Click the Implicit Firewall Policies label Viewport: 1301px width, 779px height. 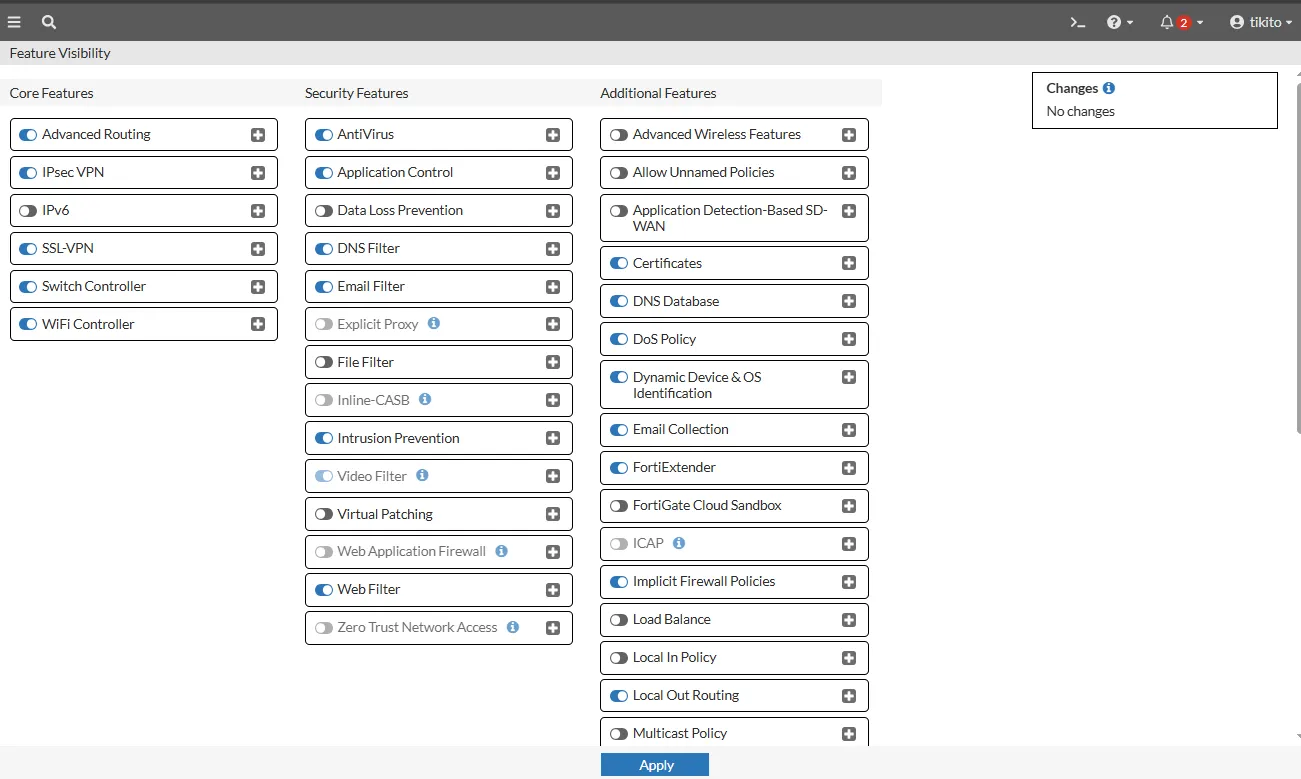[x=704, y=581]
